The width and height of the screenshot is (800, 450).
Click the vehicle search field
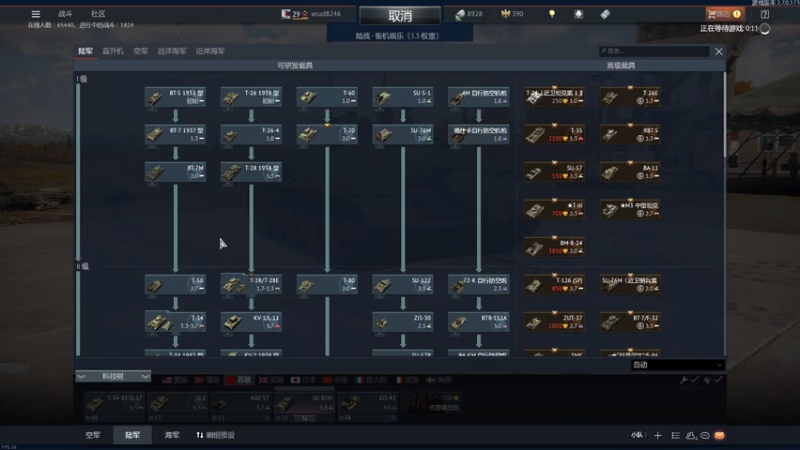654,51
